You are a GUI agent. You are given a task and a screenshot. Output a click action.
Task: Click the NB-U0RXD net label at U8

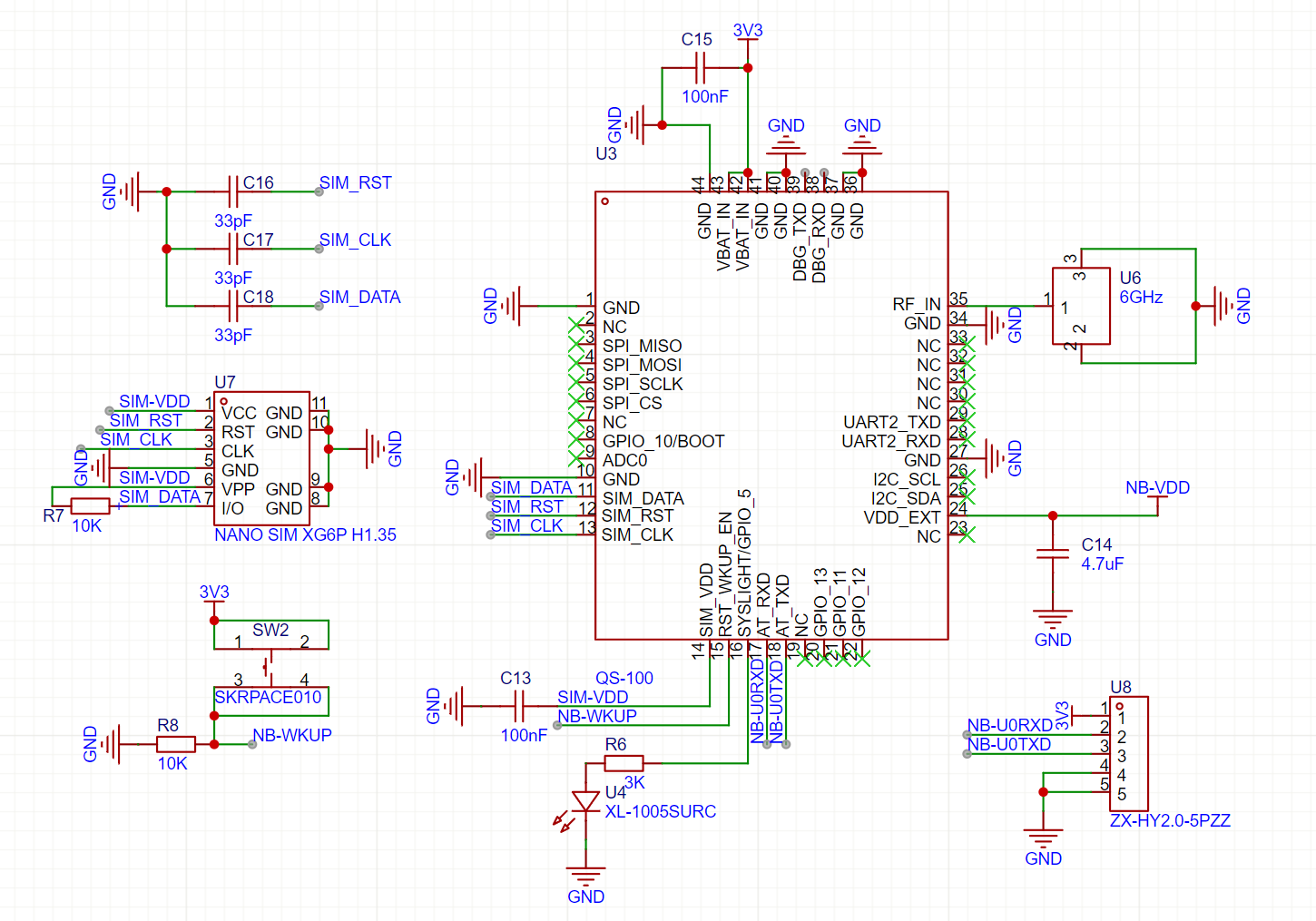(1009, 725)
